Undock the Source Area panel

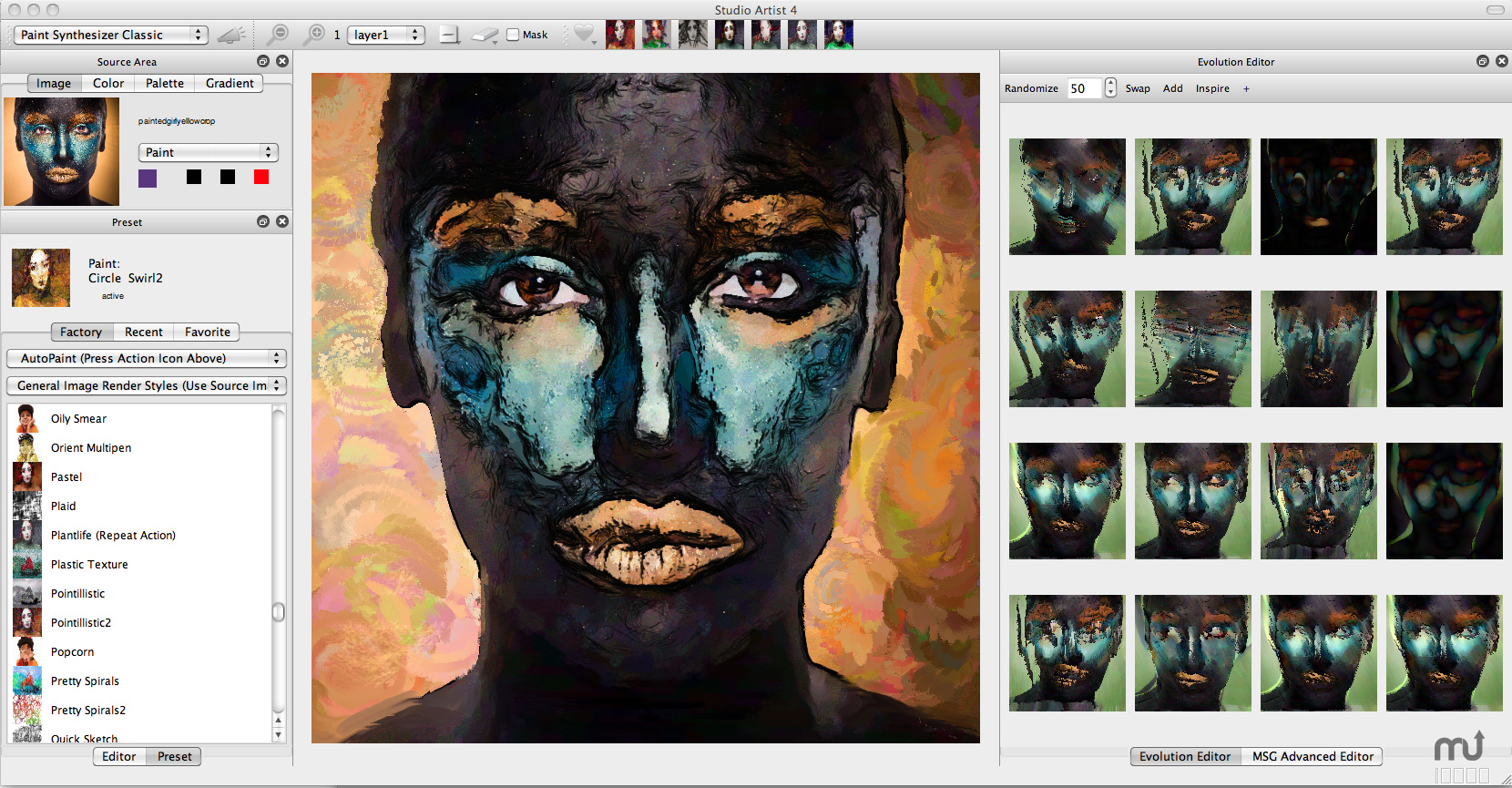click(x=263, y=61)
